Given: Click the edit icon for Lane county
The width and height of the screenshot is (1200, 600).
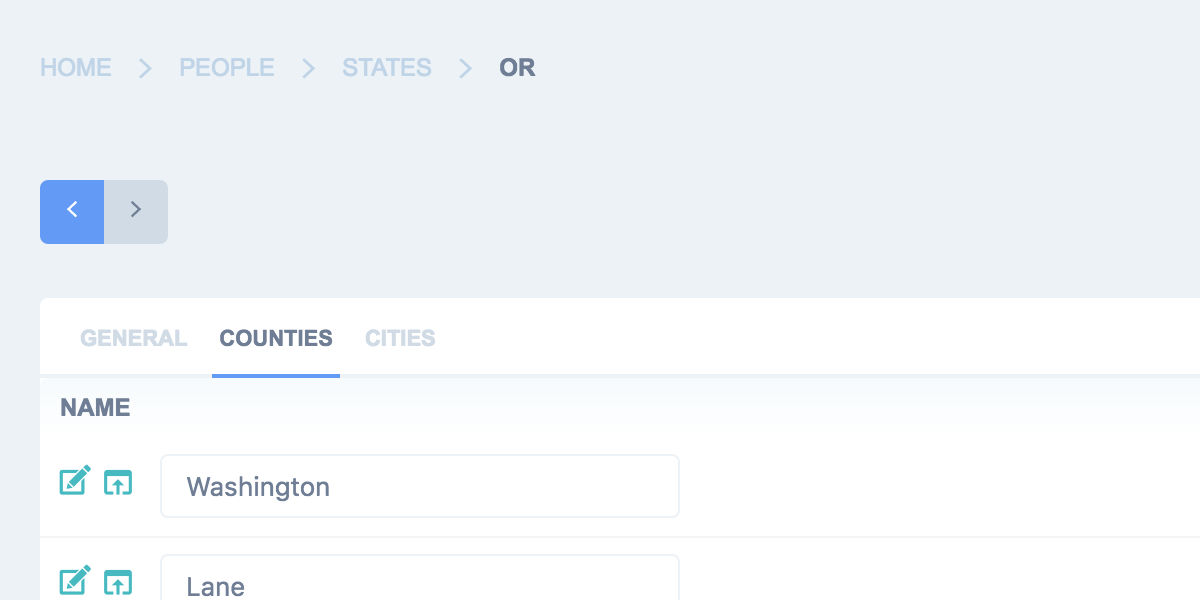Looking at the screenshot, I should (x=75, y=580).
